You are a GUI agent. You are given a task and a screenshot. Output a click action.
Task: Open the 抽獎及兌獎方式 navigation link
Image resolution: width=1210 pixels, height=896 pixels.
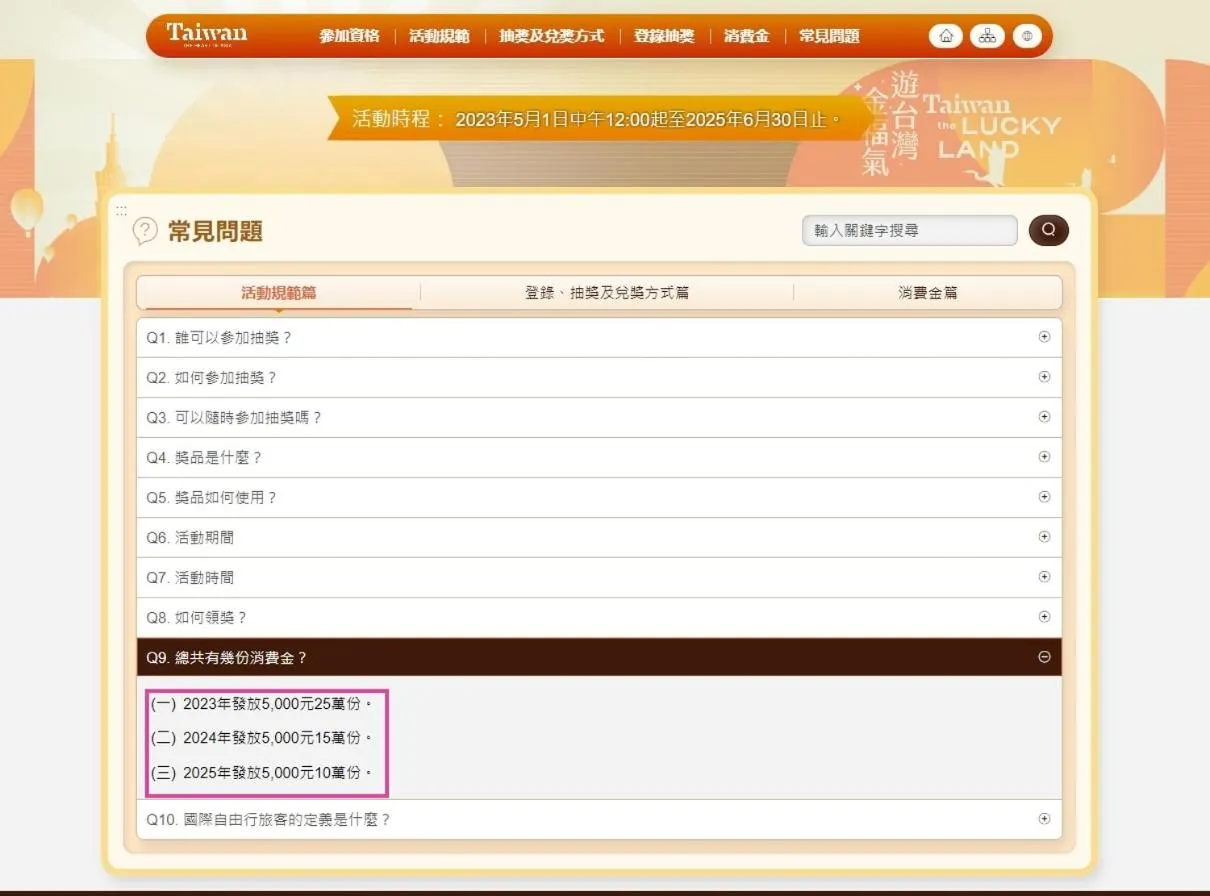click(x=550, y=35)
